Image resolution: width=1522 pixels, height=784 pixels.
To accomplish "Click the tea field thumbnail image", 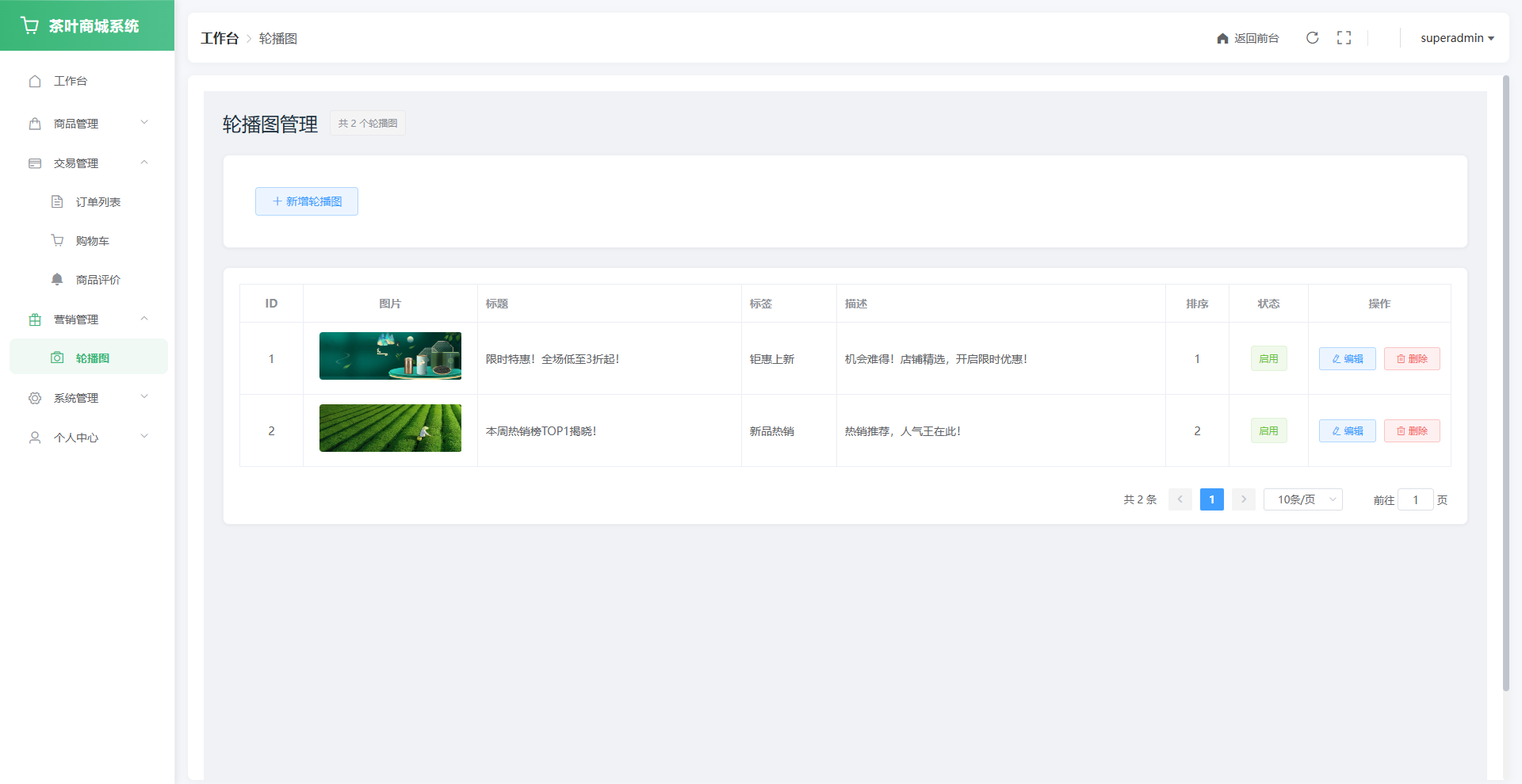I will click(390, 428).
